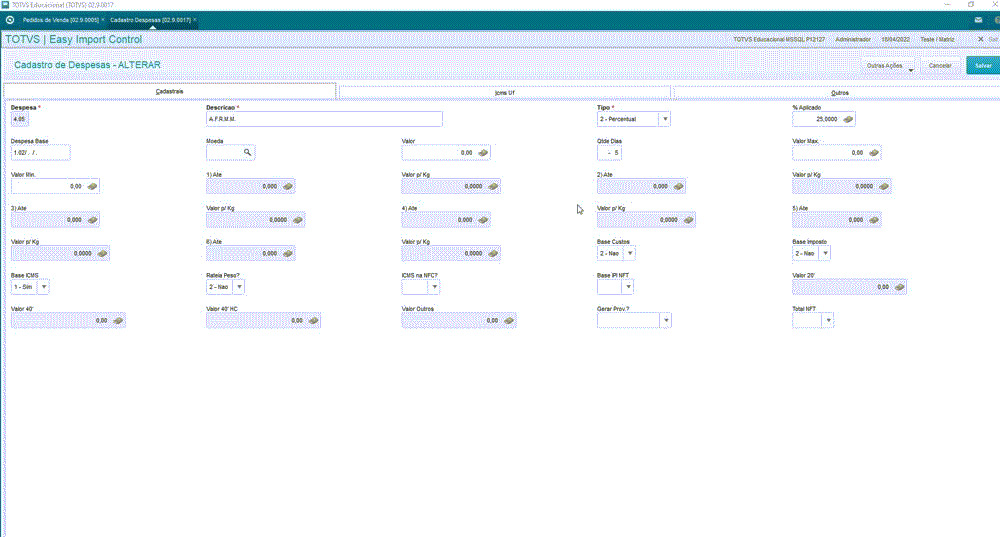Image resolution: width=1000 pixels, height=537 pixels.
Task: Click the Despesa code field 4.05
Action: 19,119
